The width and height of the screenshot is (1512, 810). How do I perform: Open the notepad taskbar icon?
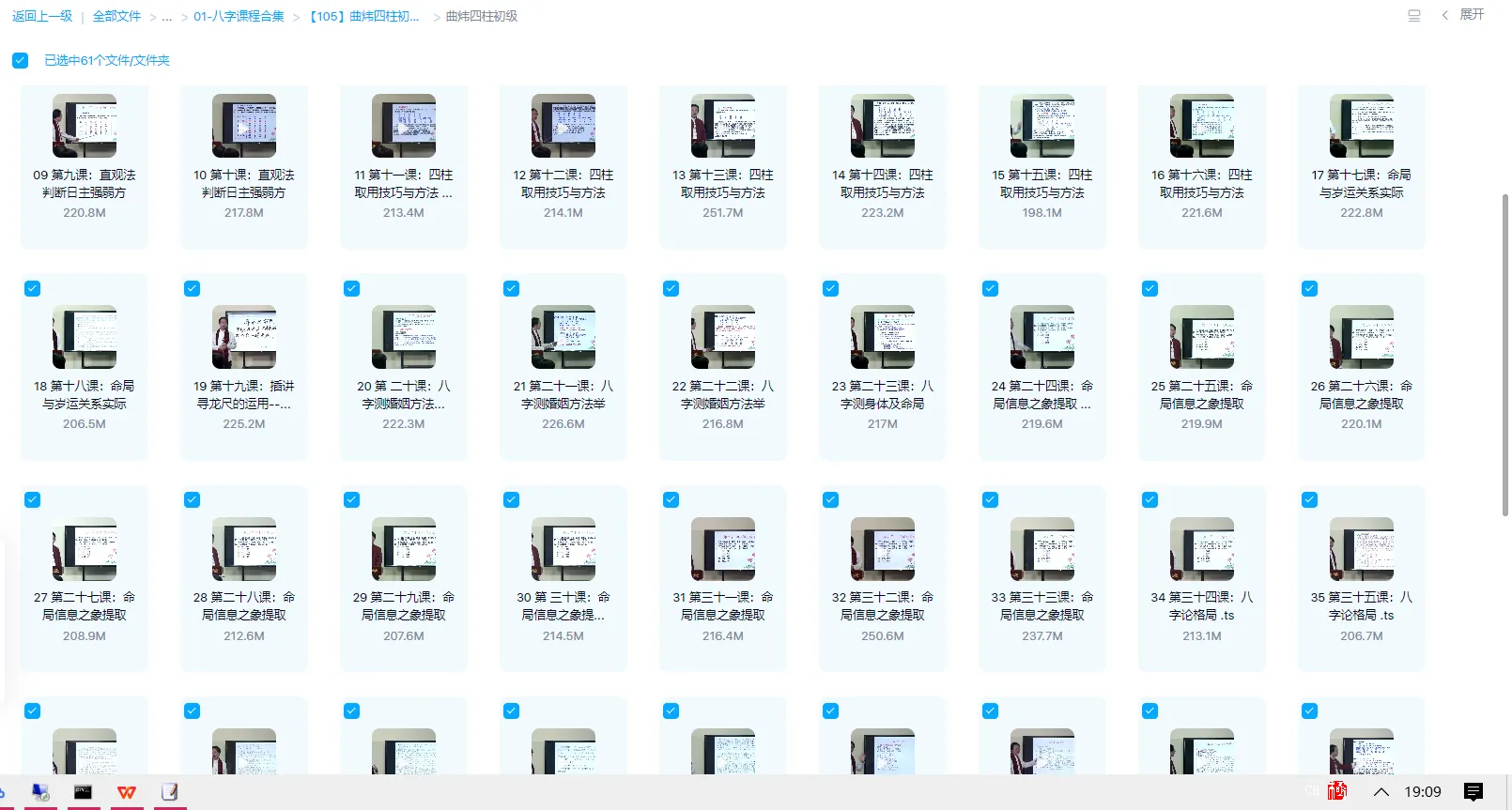[169, 792]
